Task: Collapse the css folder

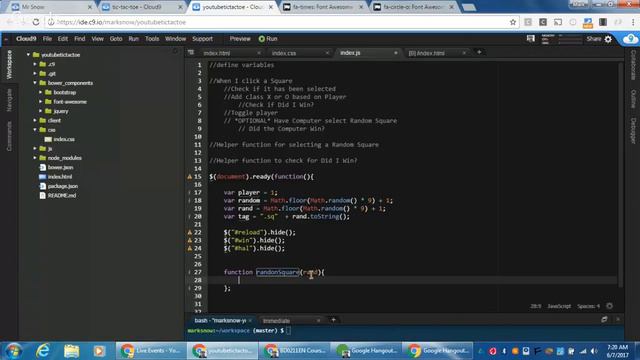Action: pyautogui.click(x=35, y=130)
